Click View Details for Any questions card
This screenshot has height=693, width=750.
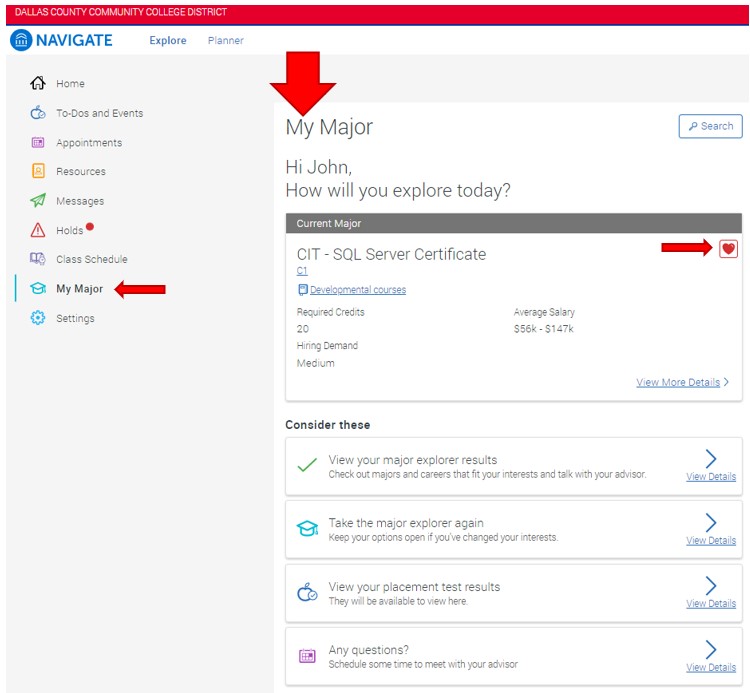pyautogui.click(x=710, y=667)
